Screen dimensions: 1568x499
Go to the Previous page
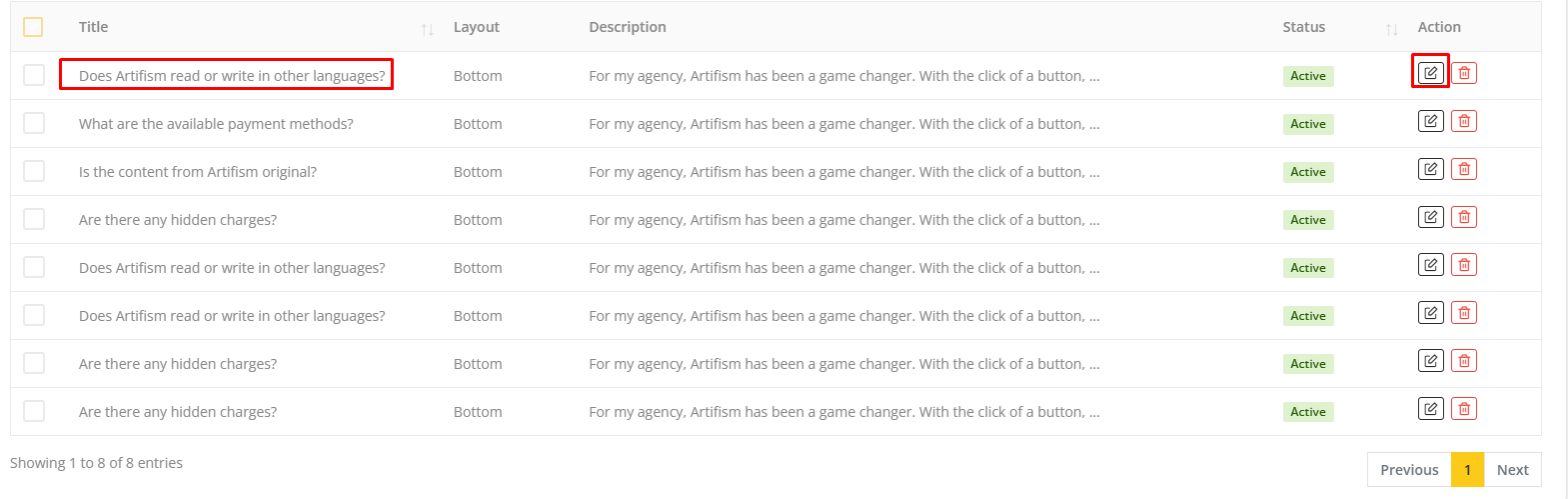coord(1409,470)
